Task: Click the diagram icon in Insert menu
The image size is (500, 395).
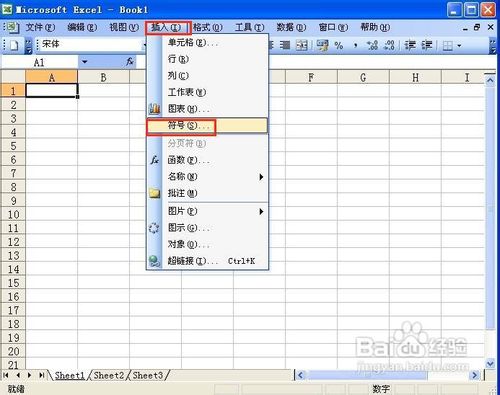Action: (154, 228)
